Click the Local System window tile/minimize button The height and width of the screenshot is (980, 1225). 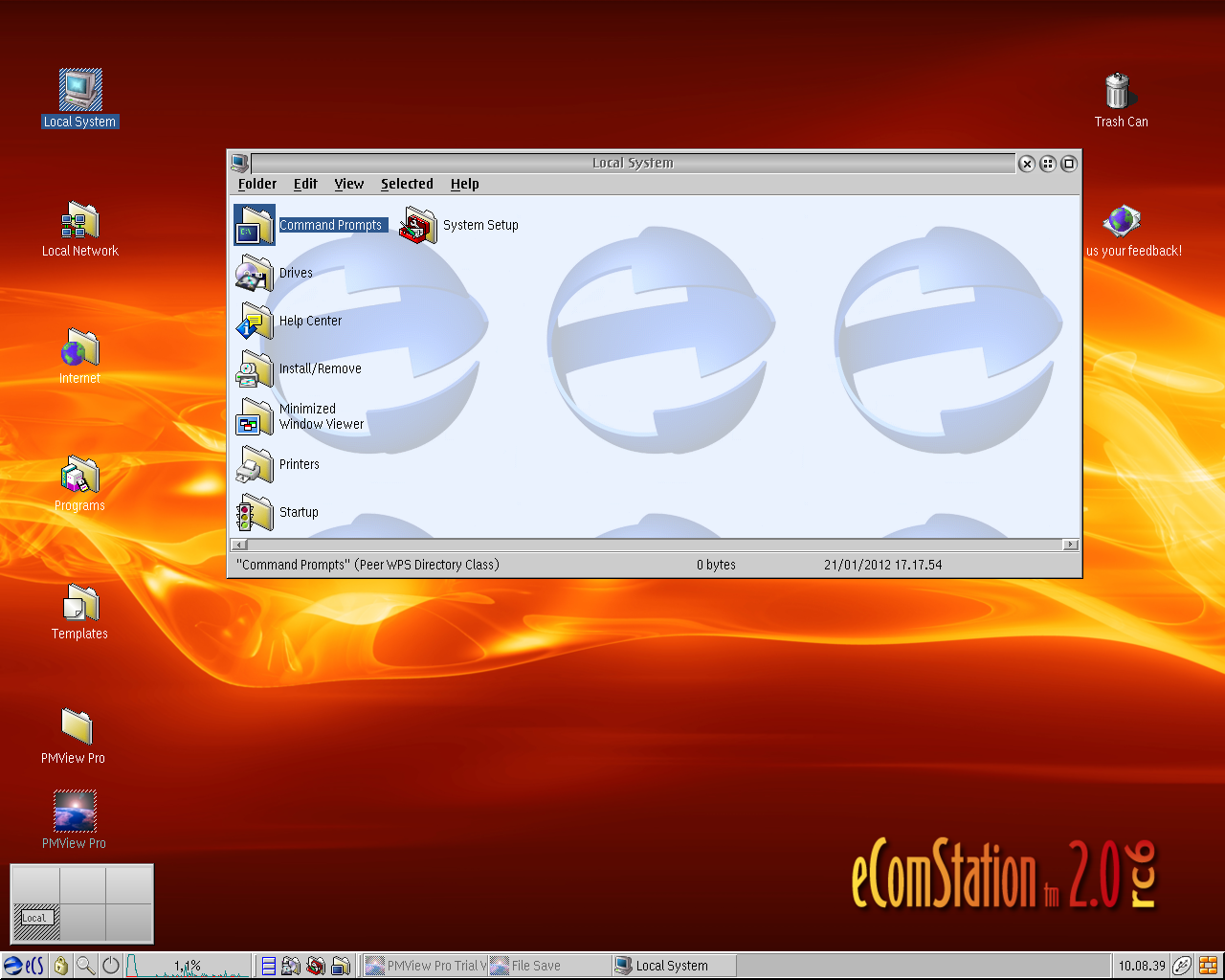[1048, 164]
